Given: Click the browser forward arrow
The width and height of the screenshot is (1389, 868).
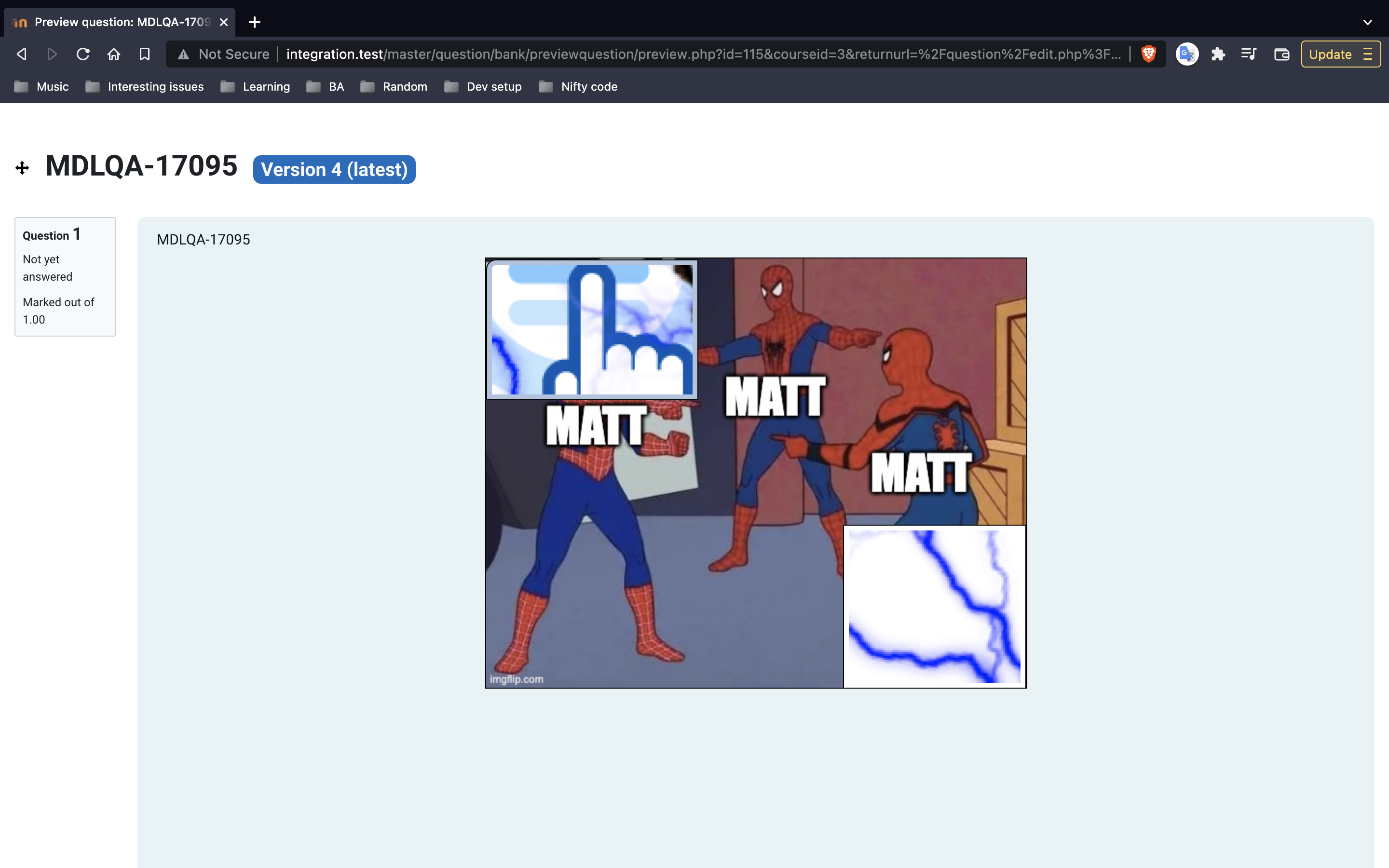Looking at the screenshot, I should click(52, 54).
